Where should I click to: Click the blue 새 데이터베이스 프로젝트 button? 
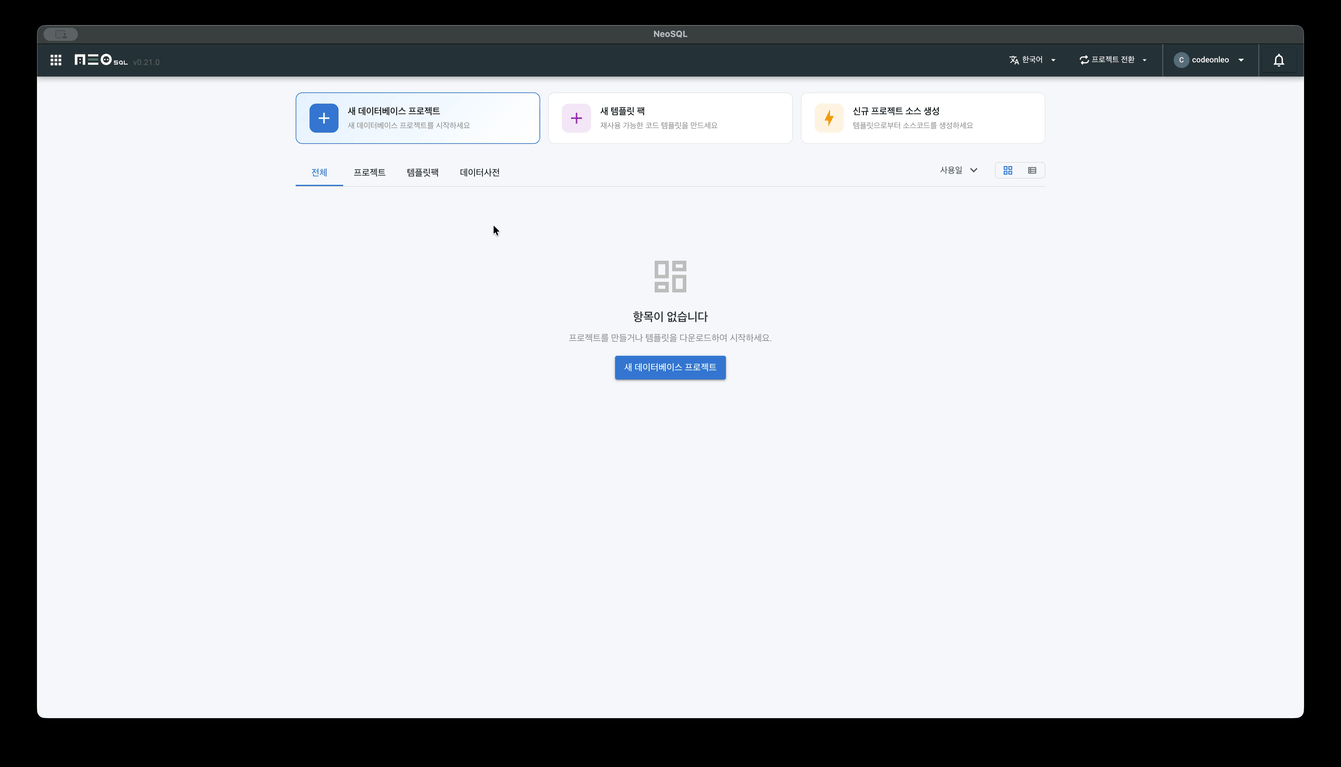670,368
